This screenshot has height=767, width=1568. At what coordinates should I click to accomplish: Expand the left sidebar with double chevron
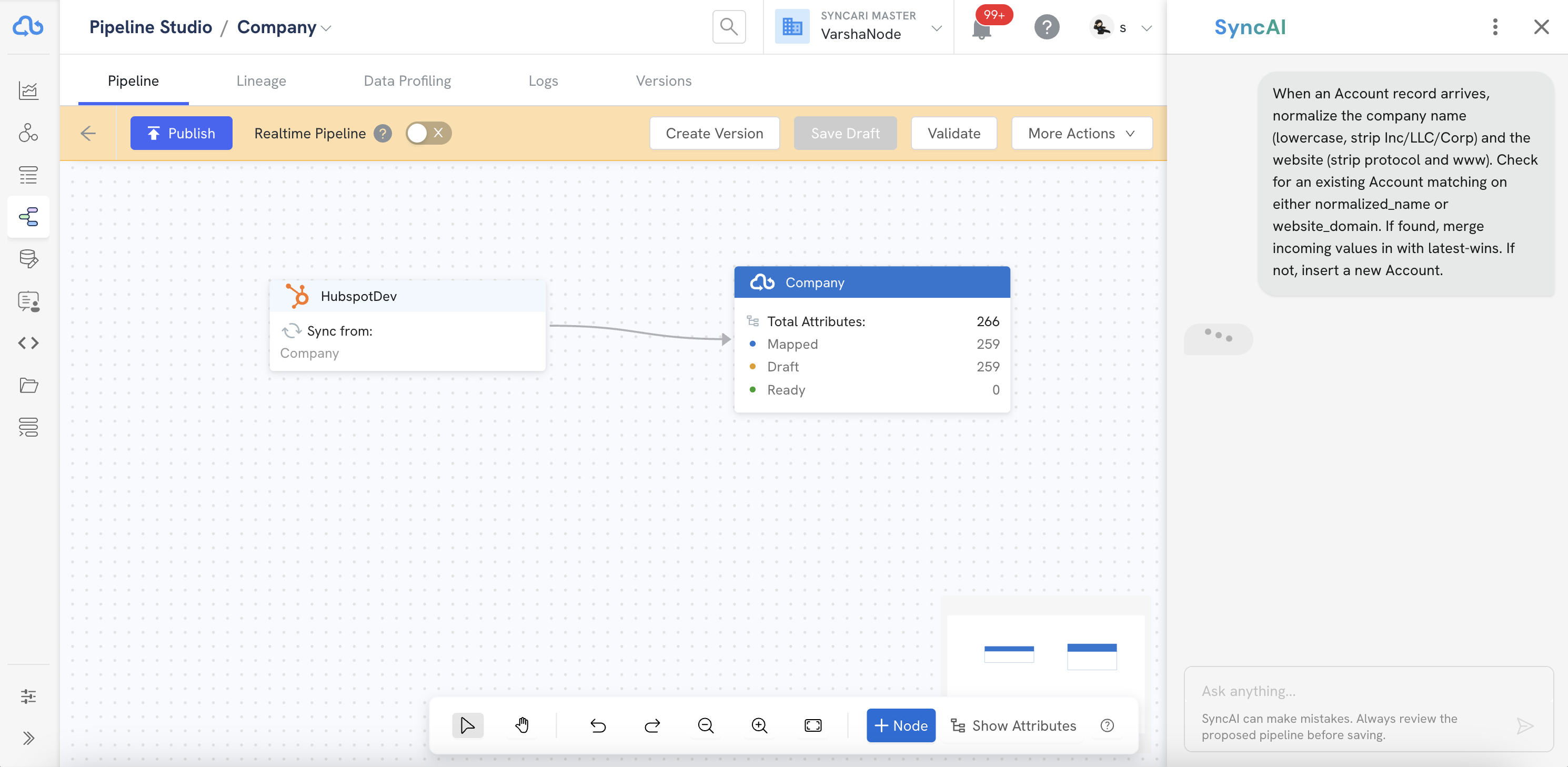pos(28,739)
